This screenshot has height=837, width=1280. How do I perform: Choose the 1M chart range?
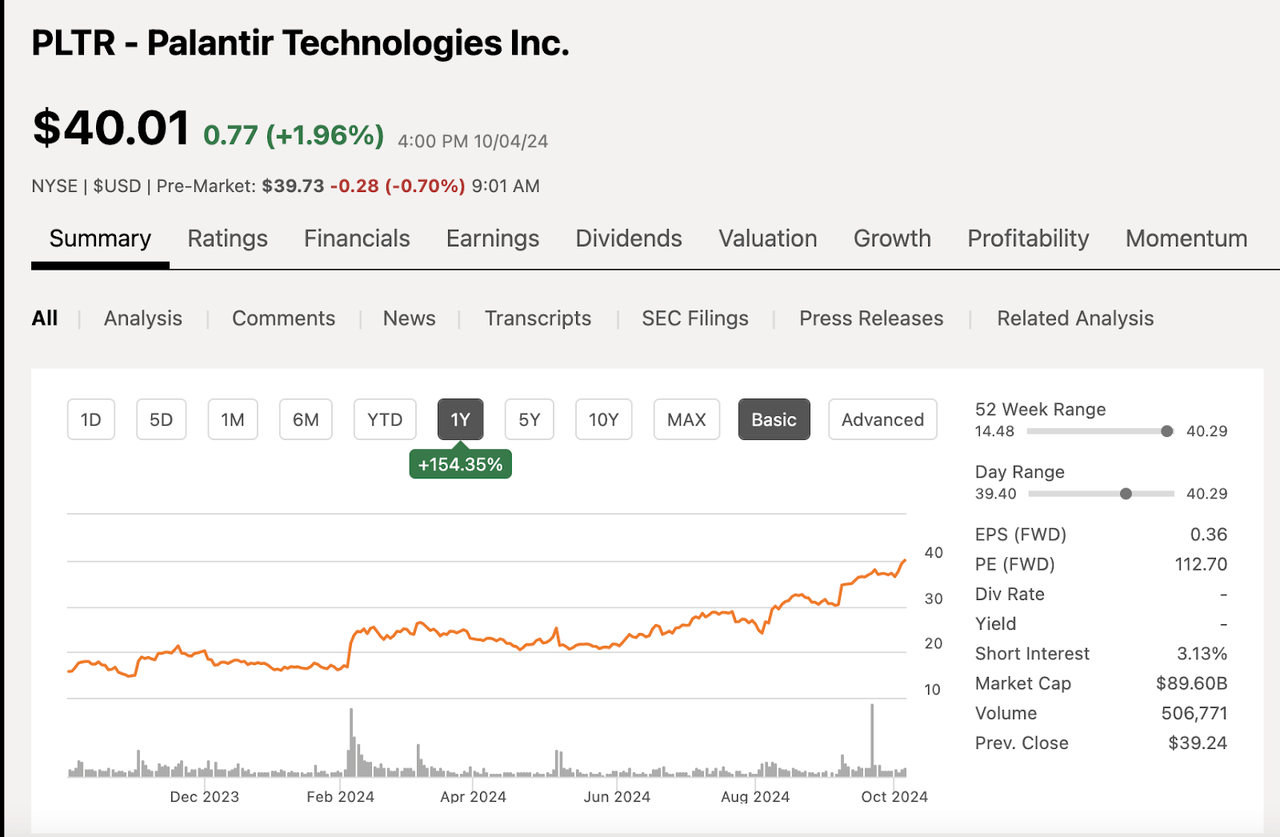(x=233, y=420)
